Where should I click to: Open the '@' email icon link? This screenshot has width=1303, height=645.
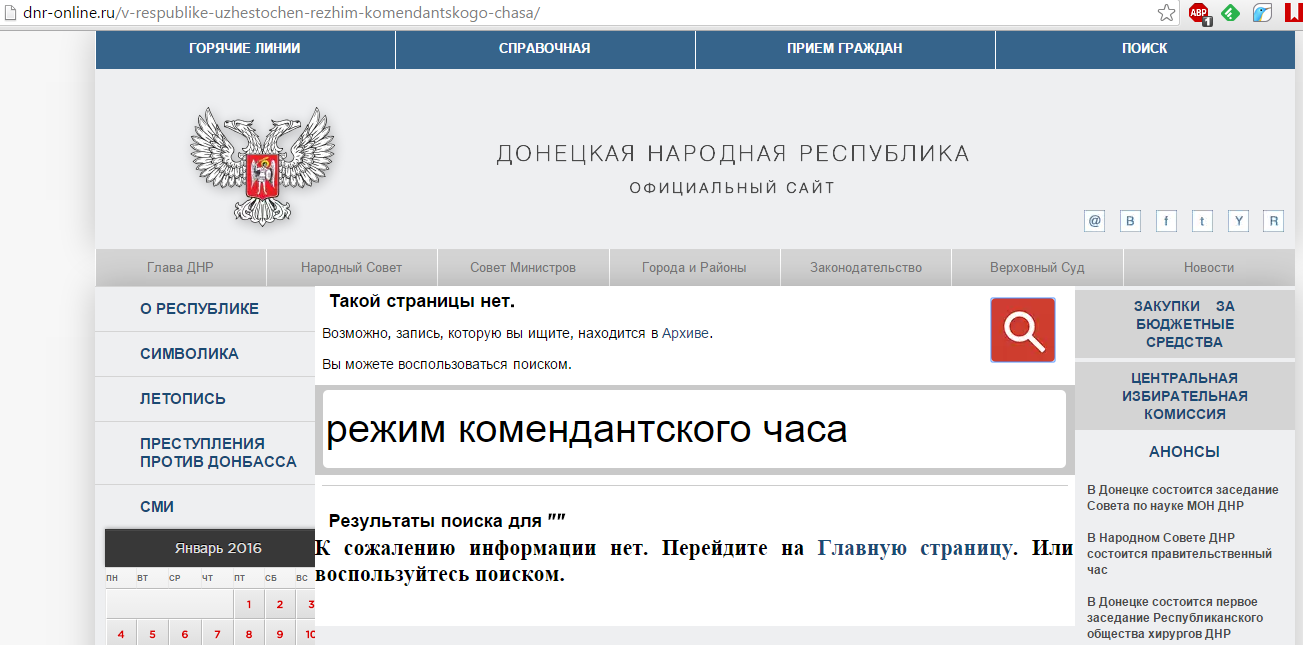click(1095, 221)
